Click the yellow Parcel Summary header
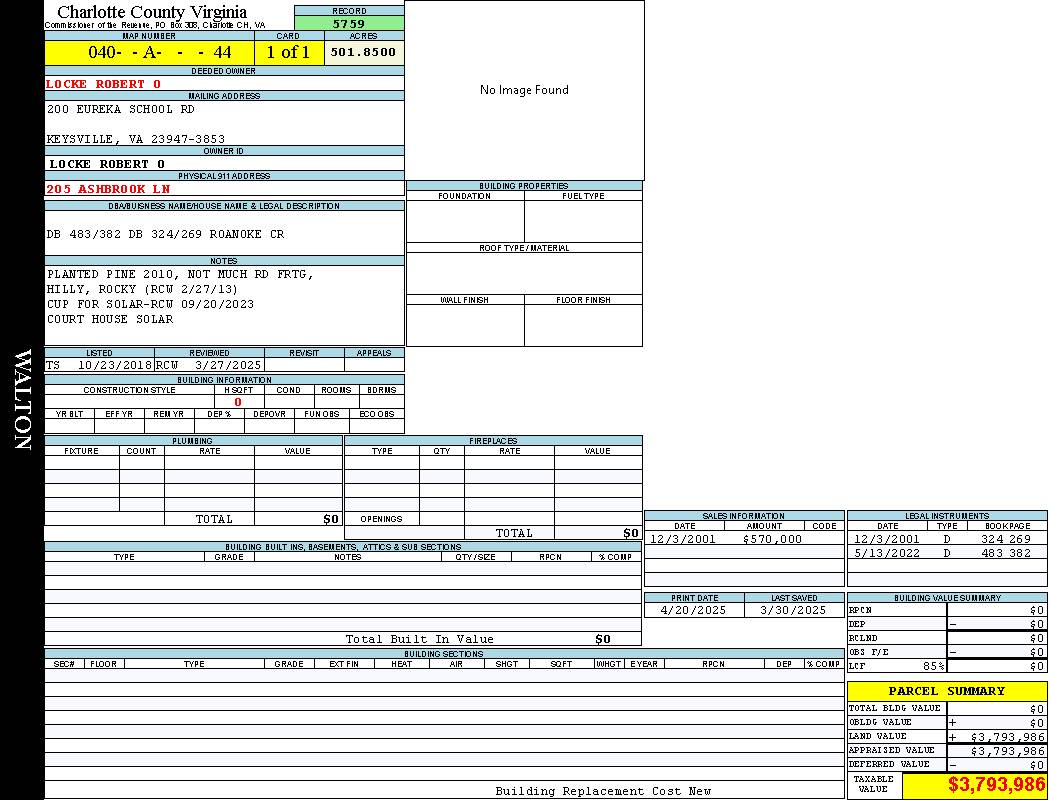 [x=946, y=691]
